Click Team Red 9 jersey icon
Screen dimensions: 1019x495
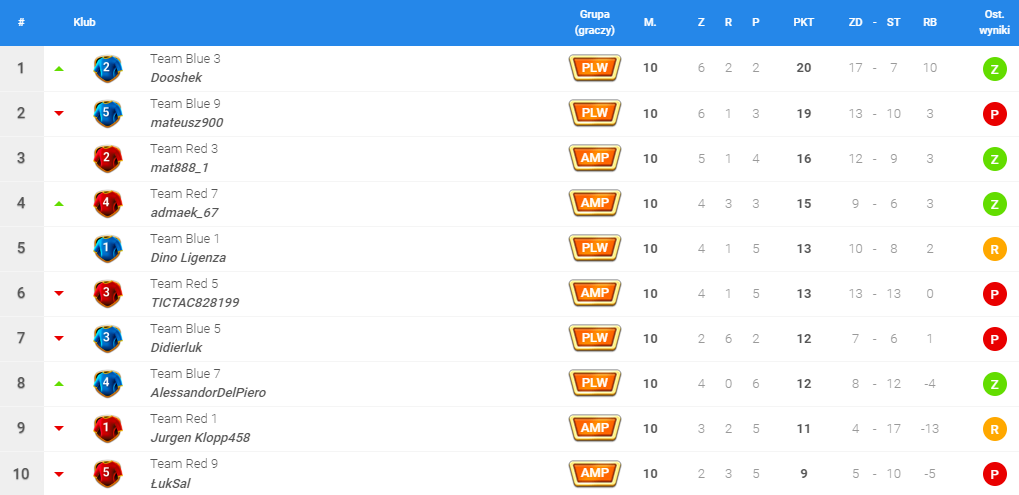(107, 473)
